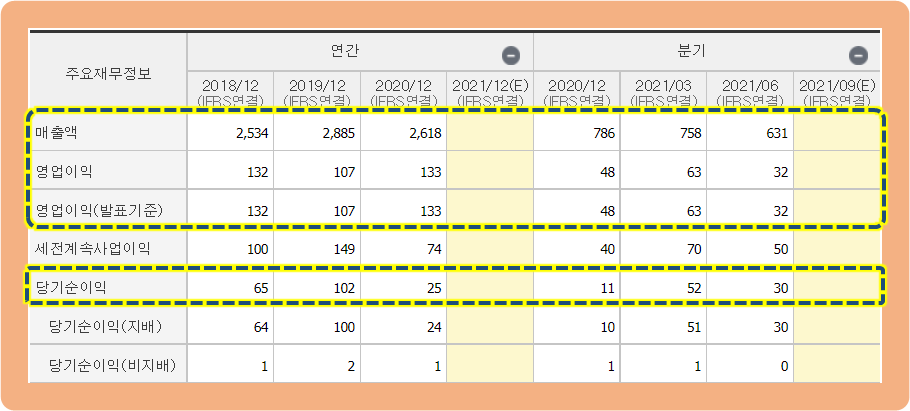Image resolution: width=910 pixels, height=411 pixels.
Task: Click 당기순이익 value 102 for 2019/12
Action: (344, 288)
